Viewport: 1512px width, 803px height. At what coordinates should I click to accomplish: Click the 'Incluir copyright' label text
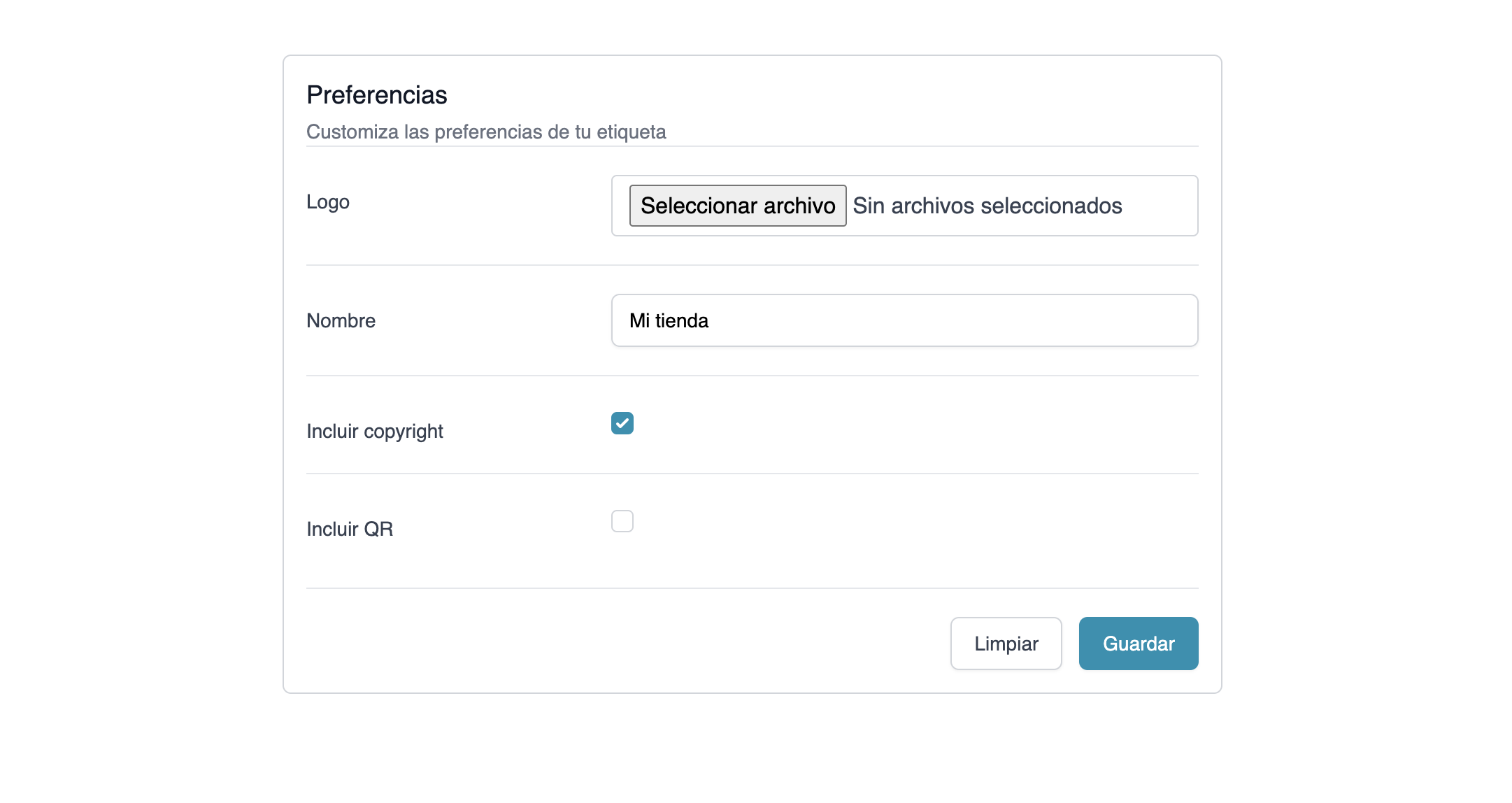375,431
